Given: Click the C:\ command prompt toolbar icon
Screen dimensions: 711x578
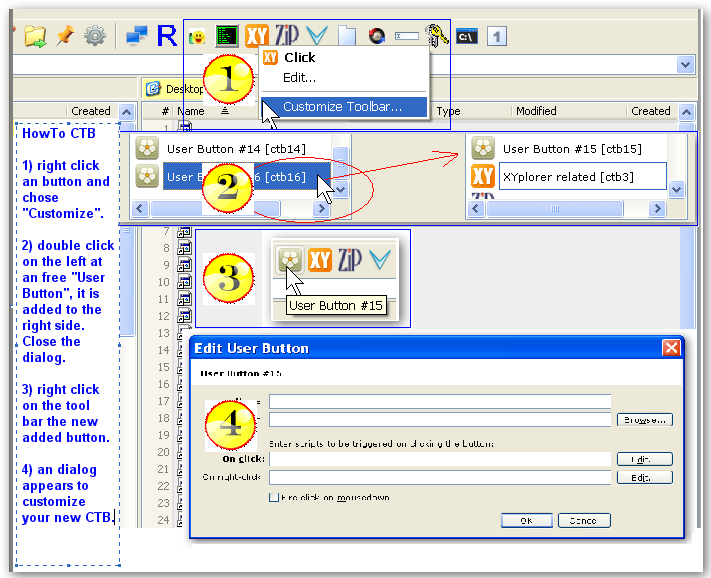Looking at the screenshot, I should [x=466, y=37].
